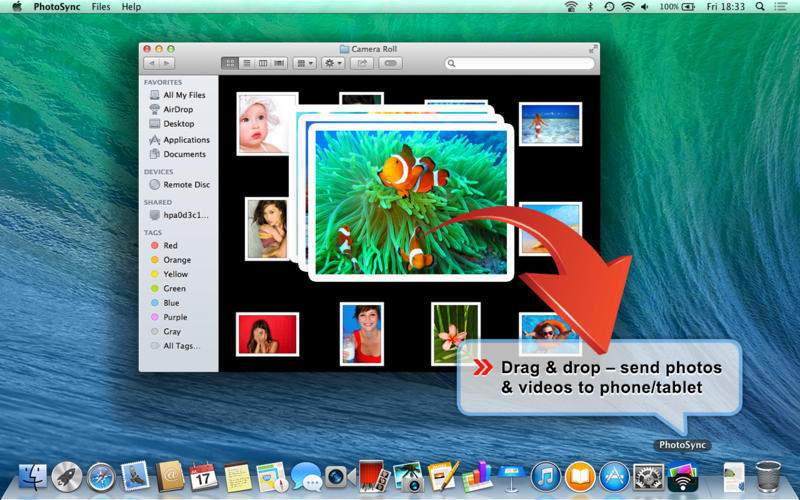Open Maps icon in Dock
Screen dimensions: 800x500
(x=272, y=477)
